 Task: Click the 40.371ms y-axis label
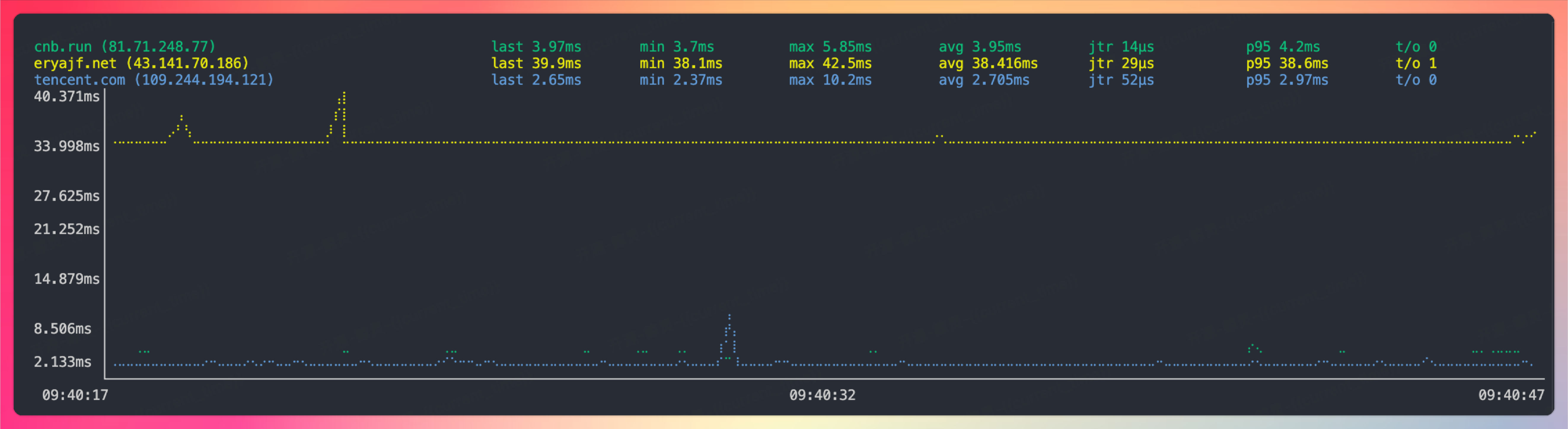tap(66, 97)
